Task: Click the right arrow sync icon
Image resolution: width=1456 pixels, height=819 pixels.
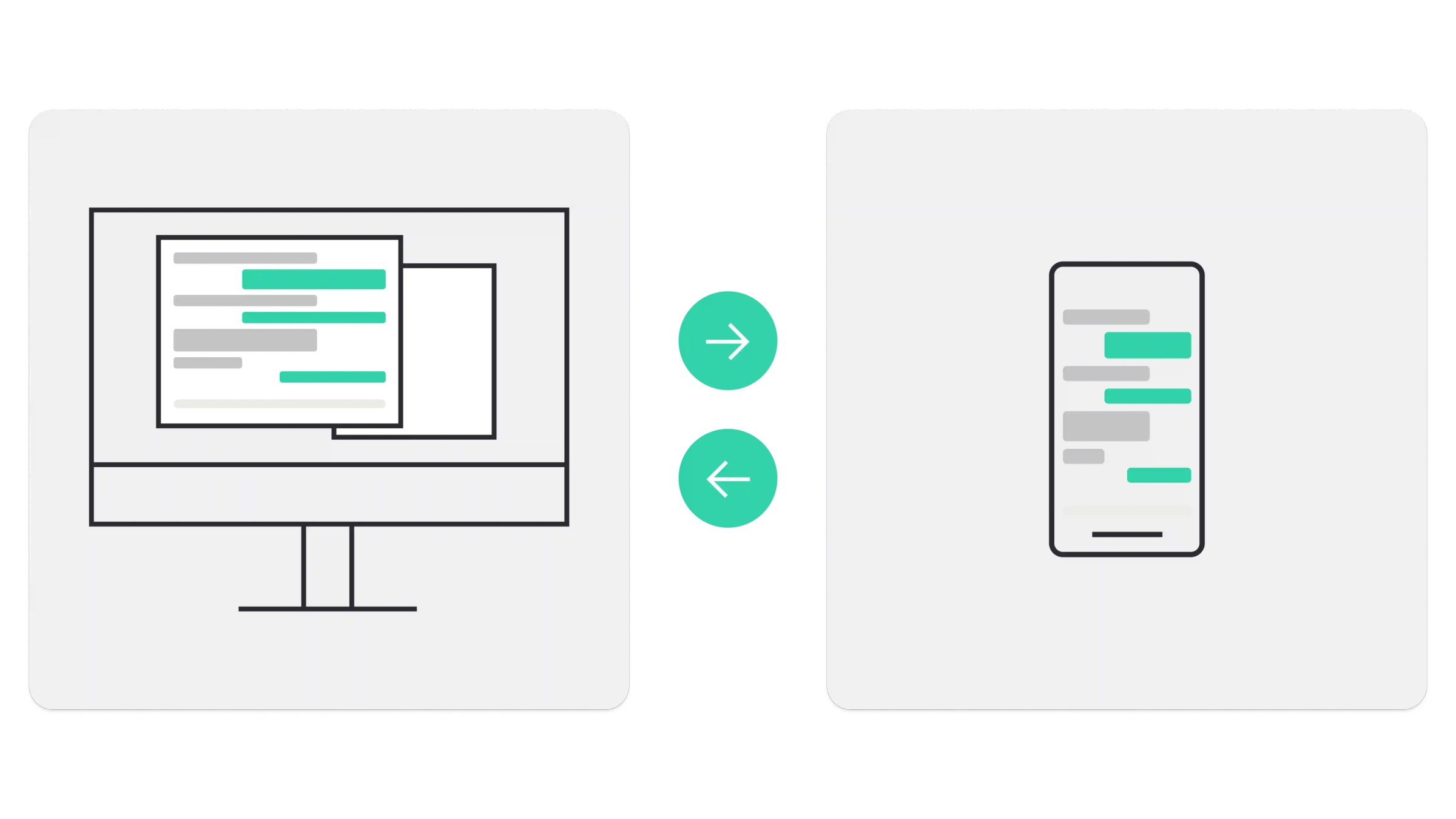Action: (x=727, y=340)
